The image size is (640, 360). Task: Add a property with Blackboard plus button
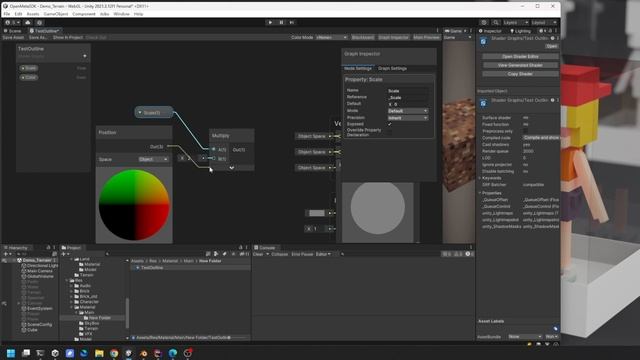tap(84, 56)
